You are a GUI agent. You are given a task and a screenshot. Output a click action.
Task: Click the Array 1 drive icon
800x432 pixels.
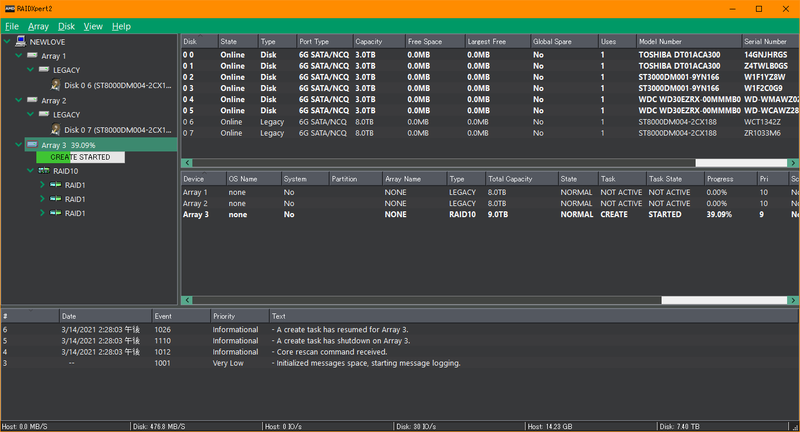coord(32,56)
